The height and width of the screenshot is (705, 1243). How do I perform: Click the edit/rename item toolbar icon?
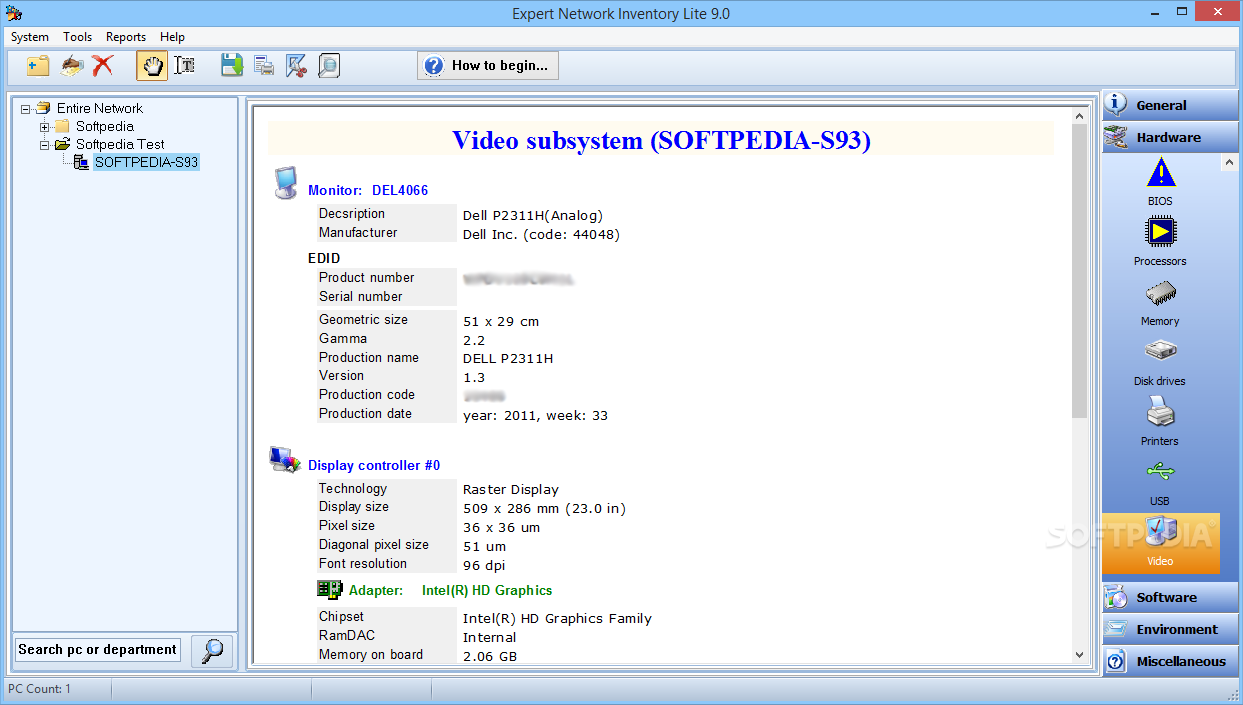point(71,66)
